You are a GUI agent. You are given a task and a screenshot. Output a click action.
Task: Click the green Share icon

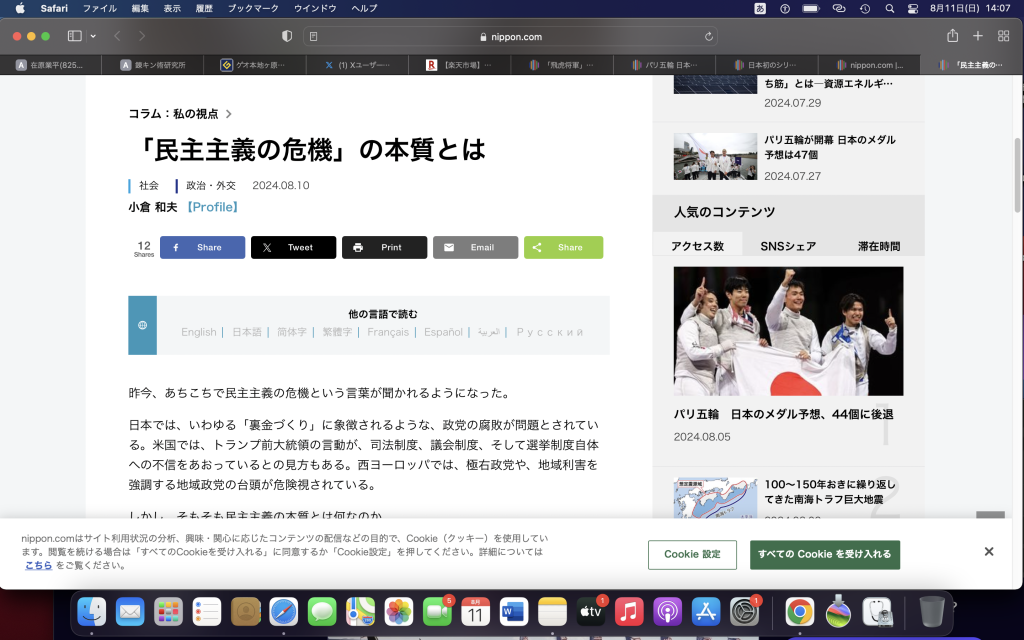click(x=563, y=246)
